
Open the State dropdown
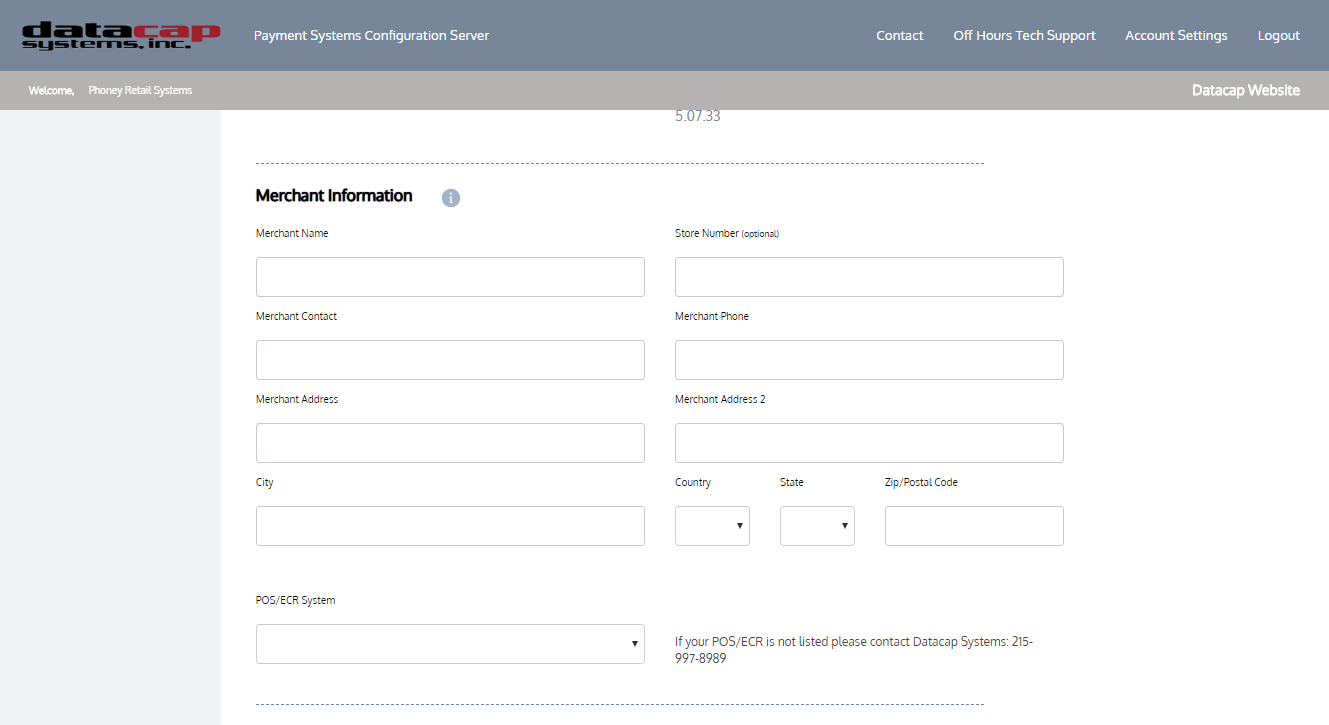point(817,526)
